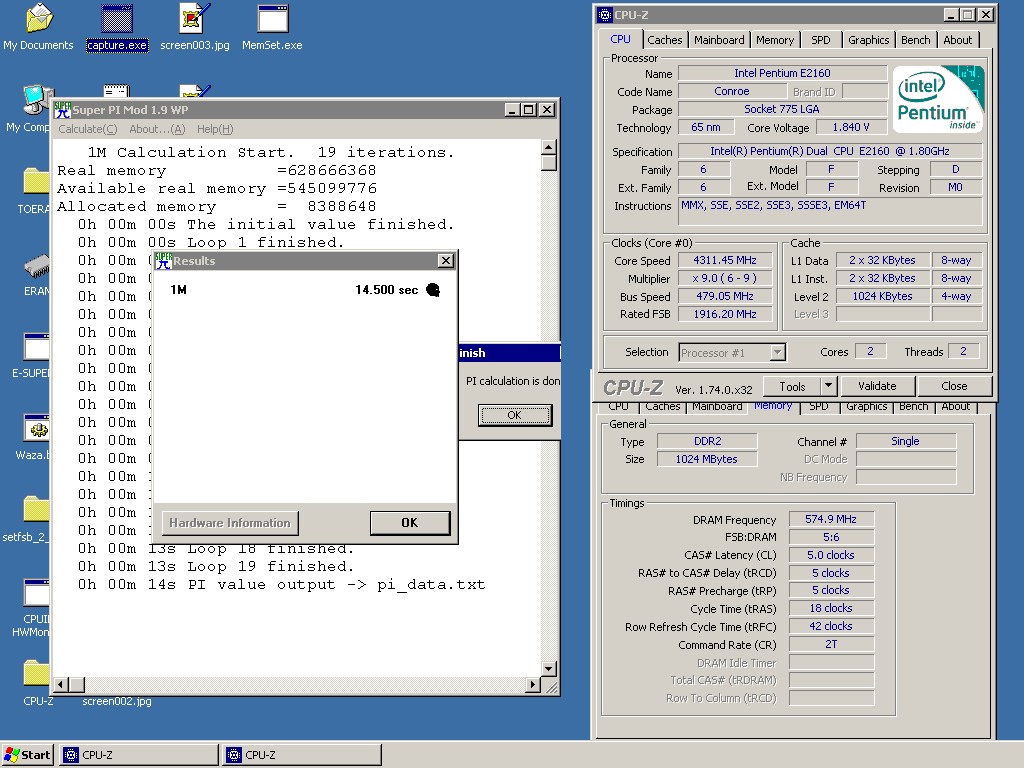The width and height of the screenshot is (1024, 768).
Task: Click the Intel Pentium inside logo
Action: (938, 99)
